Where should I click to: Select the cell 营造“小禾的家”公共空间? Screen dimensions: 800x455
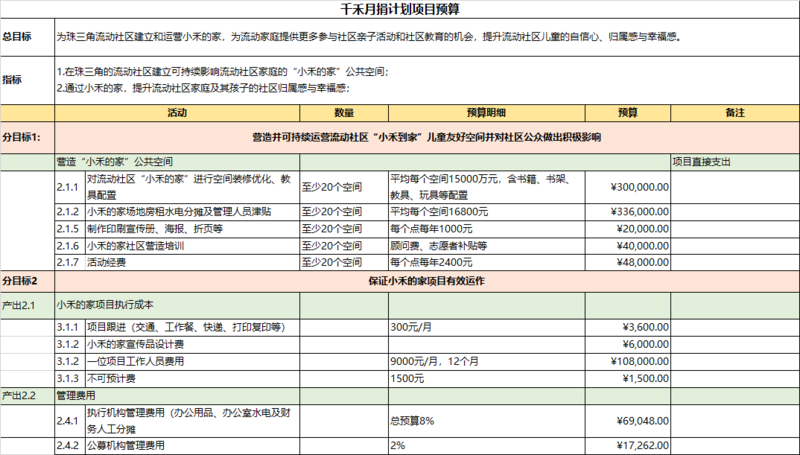(177, 162)
